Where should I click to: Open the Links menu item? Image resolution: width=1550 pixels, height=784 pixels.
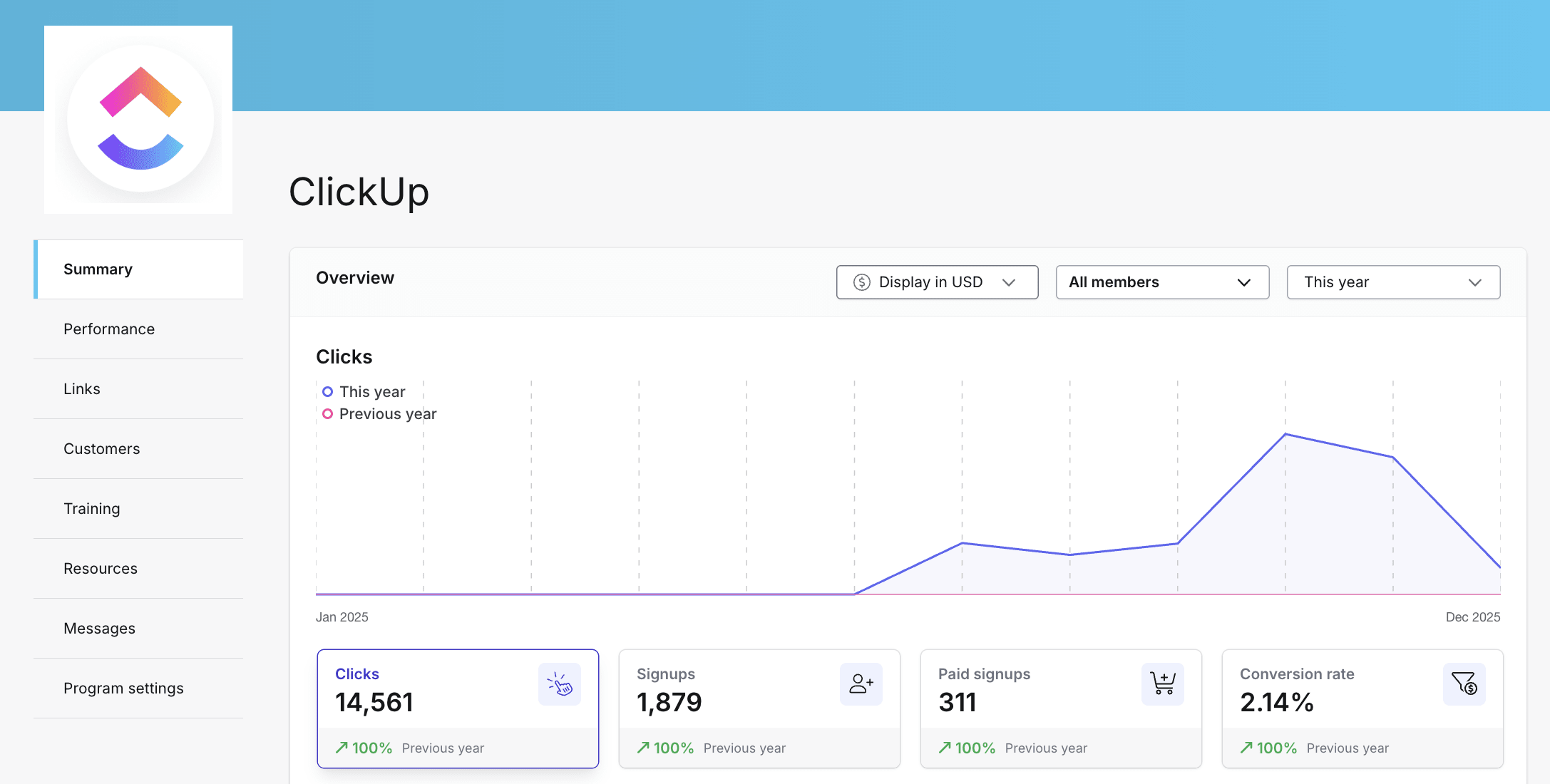[82, 389]
